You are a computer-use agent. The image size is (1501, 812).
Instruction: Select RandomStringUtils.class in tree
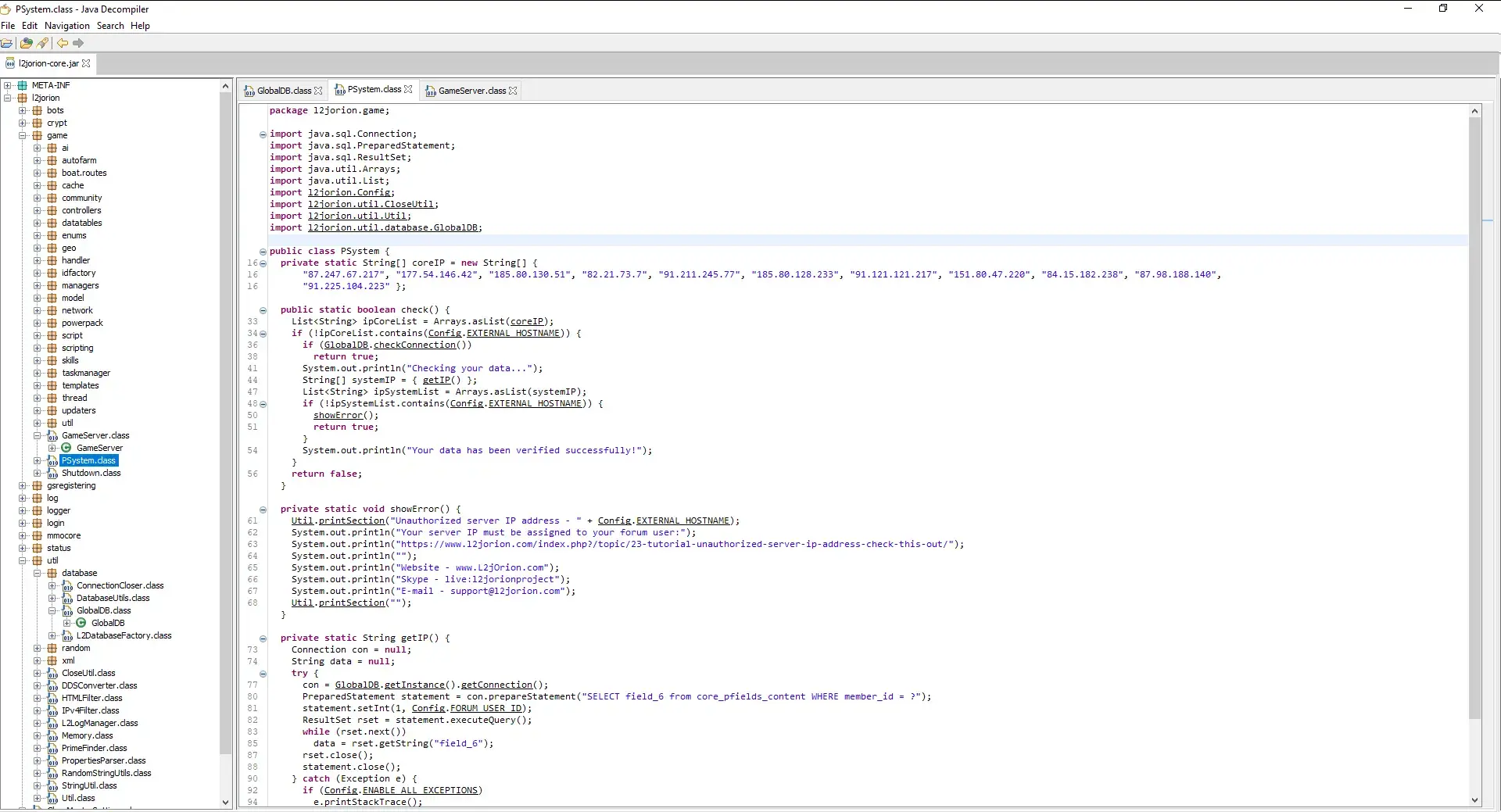click(106, 773)
